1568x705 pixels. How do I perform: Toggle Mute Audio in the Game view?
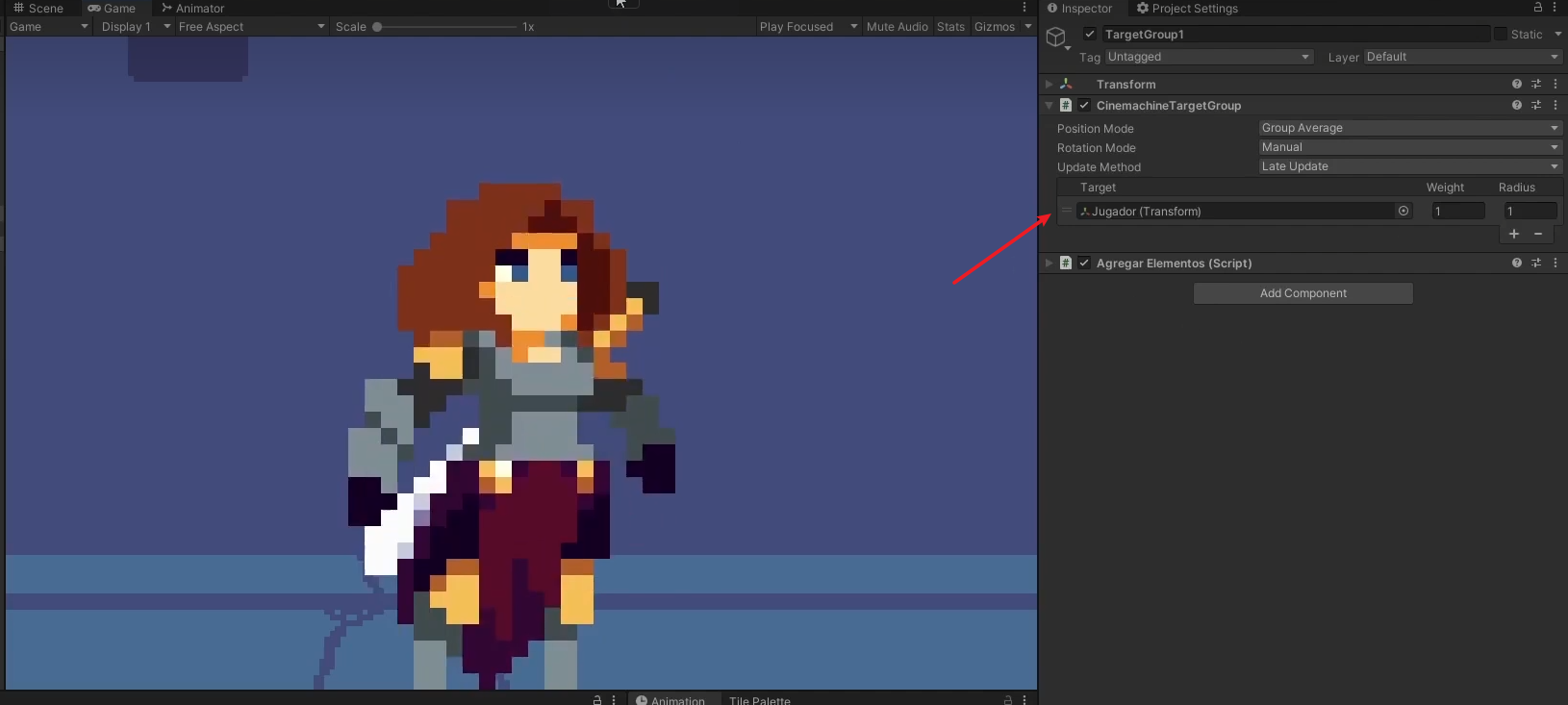pyautogui.click(x=898, y=27)
